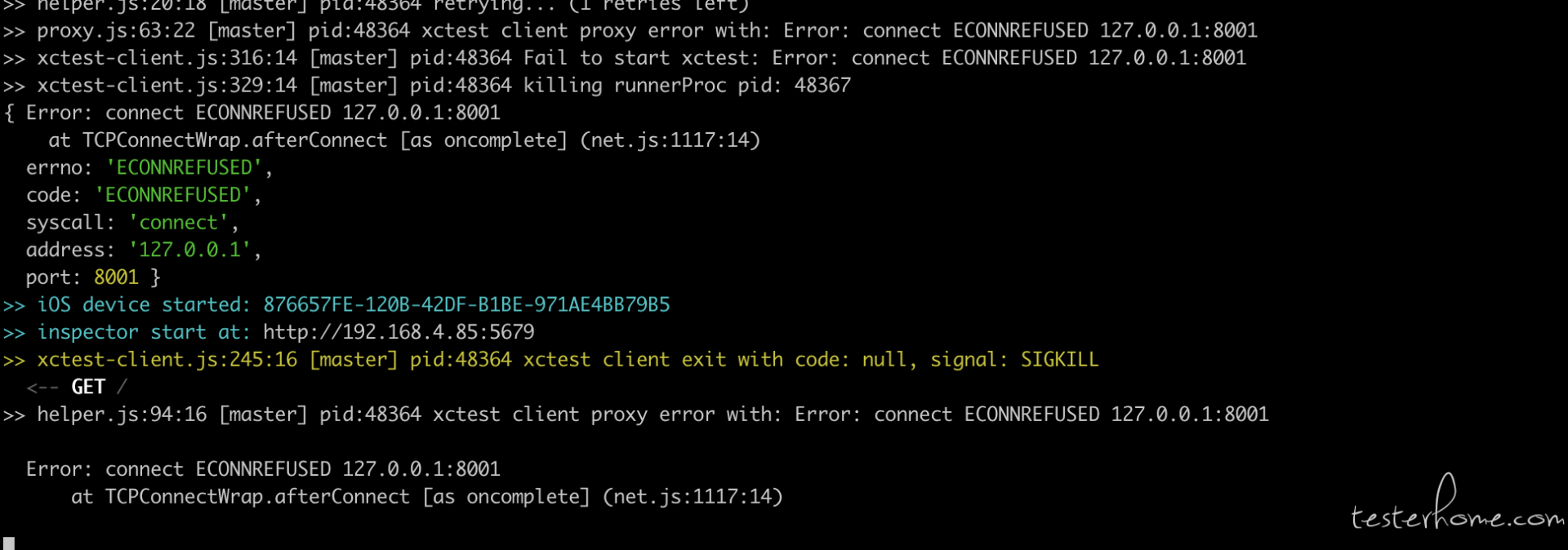This screenshot has width=1568, height=550.
Task: Click the inspector URL http://192.168.4.85:5679
Action: pos(399,332)
